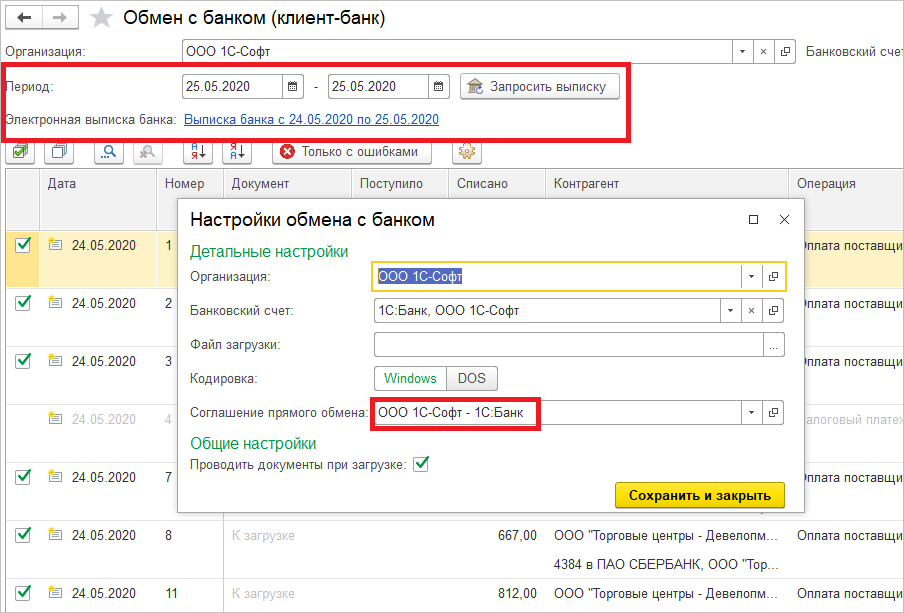Image resolution: width=904 pixels, height=613 pixels.
Task: Add page to favorites with star icon
Action: tap(101, 18)
